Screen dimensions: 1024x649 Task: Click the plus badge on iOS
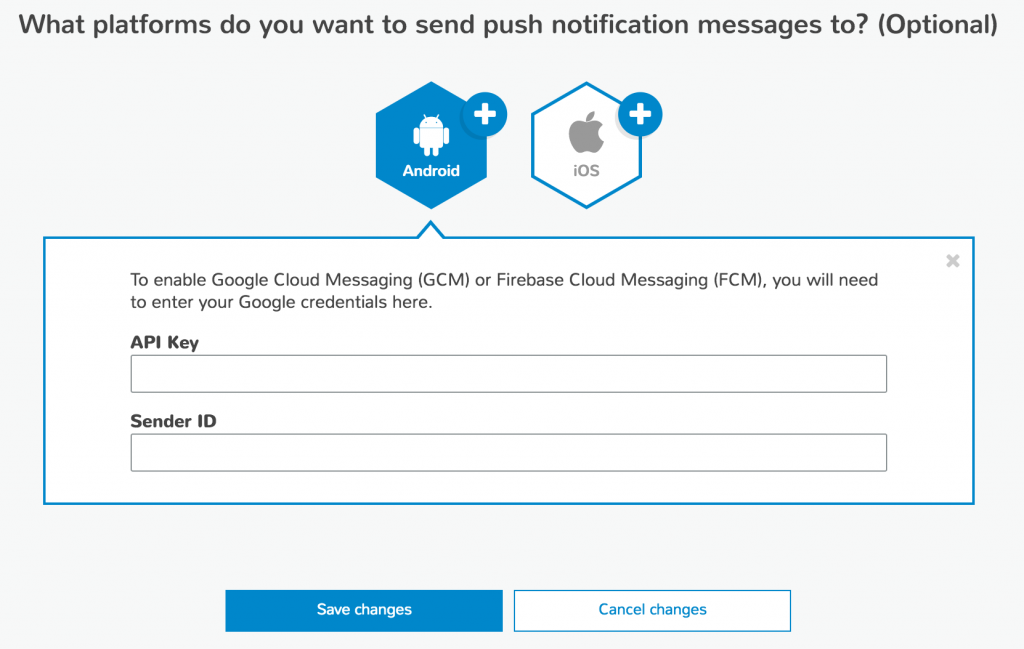640,114
